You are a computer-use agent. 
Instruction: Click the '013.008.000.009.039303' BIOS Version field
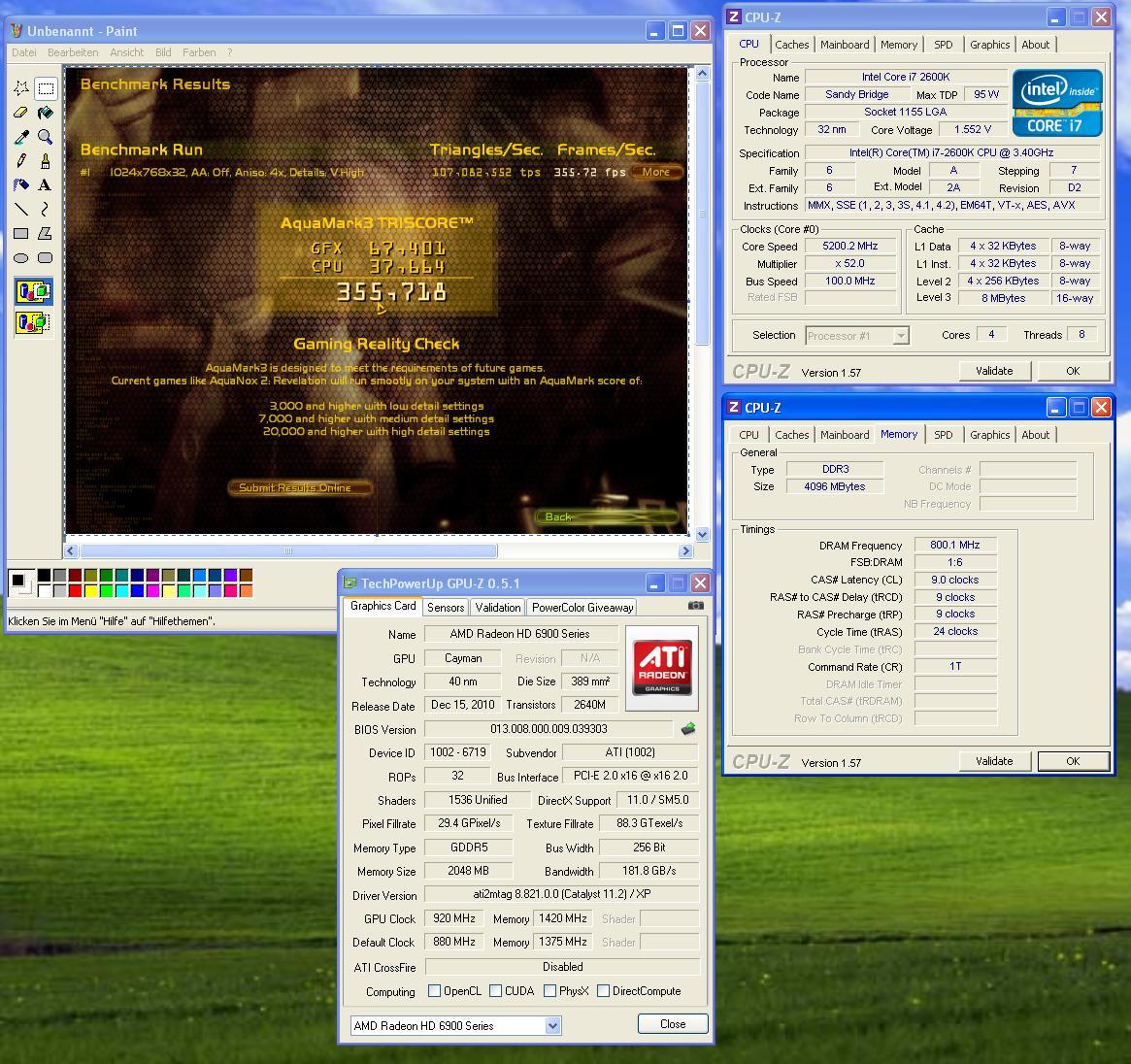click(x=549, y=728)
